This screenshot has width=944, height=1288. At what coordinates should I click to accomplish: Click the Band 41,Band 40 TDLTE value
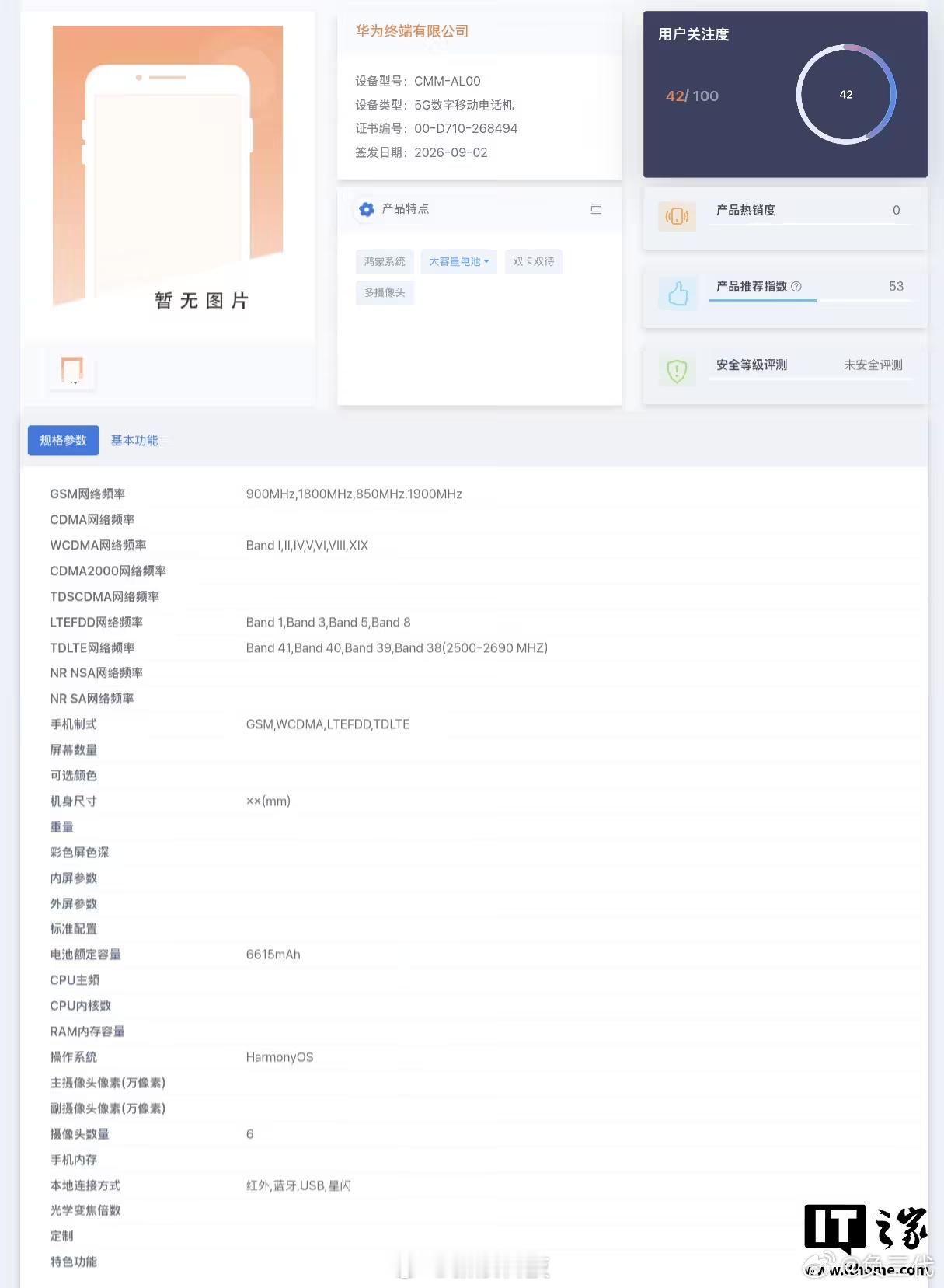tap(396, 647)
